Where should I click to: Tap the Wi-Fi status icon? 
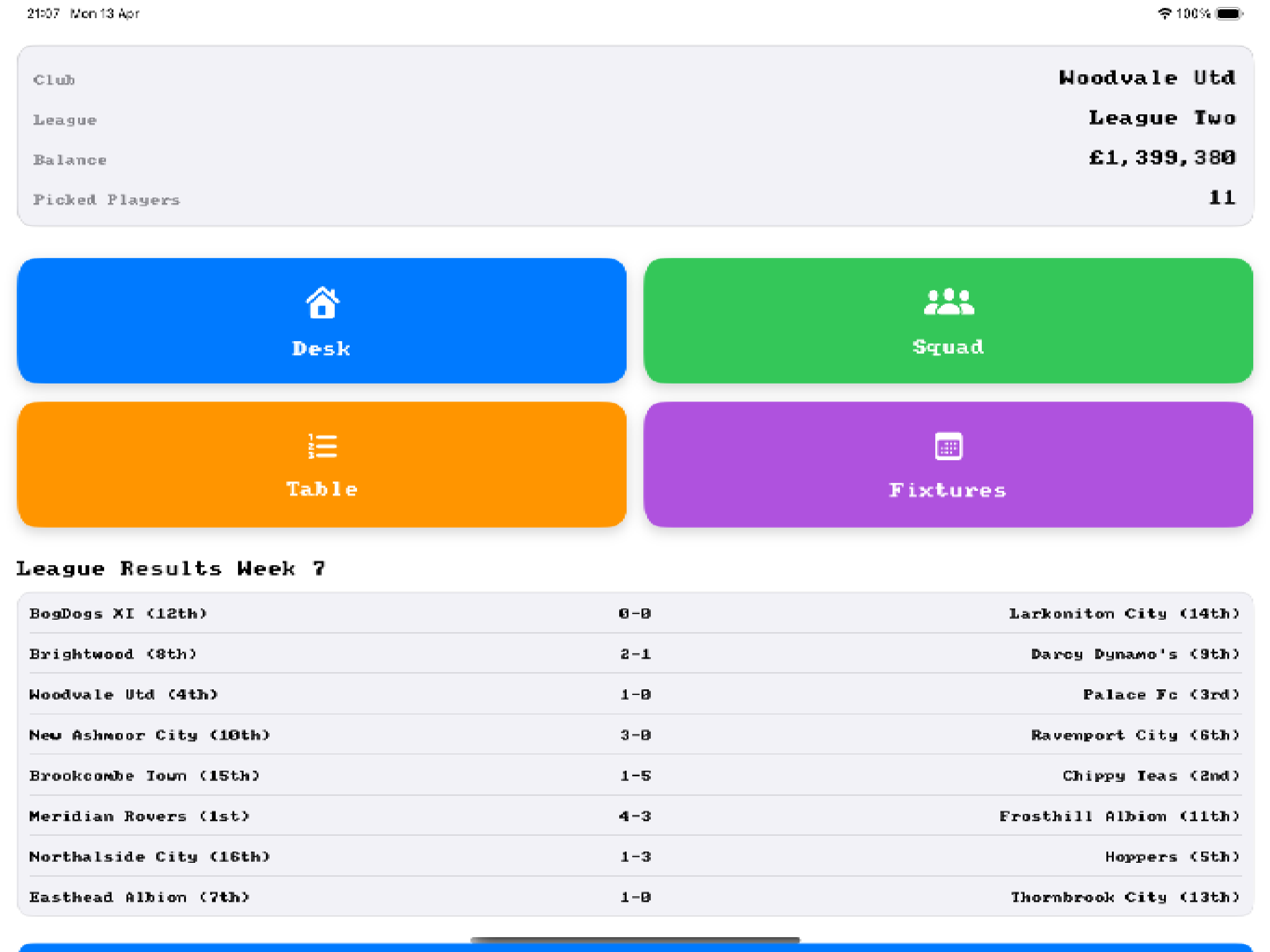pyautogui.click(x=1164, y=13)
